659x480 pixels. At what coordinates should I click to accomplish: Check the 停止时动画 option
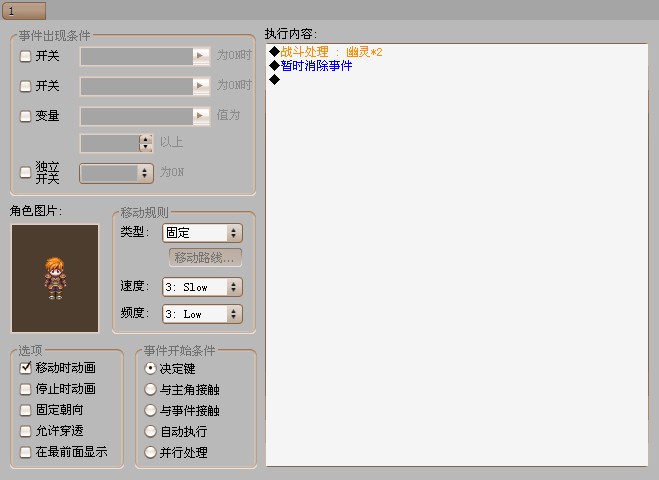click(x=26, y=389)
